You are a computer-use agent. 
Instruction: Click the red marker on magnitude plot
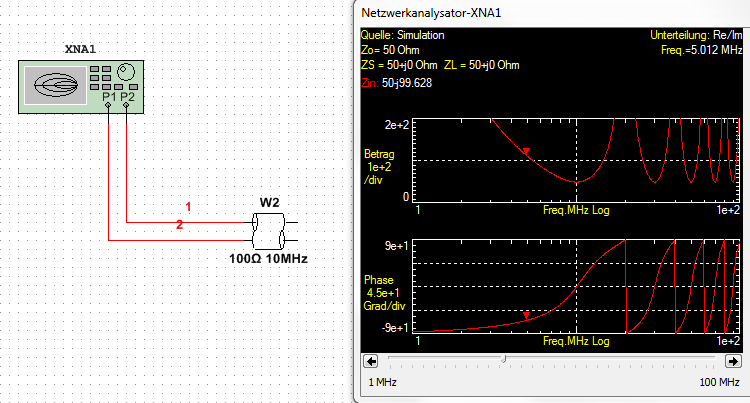pos(526,152)
